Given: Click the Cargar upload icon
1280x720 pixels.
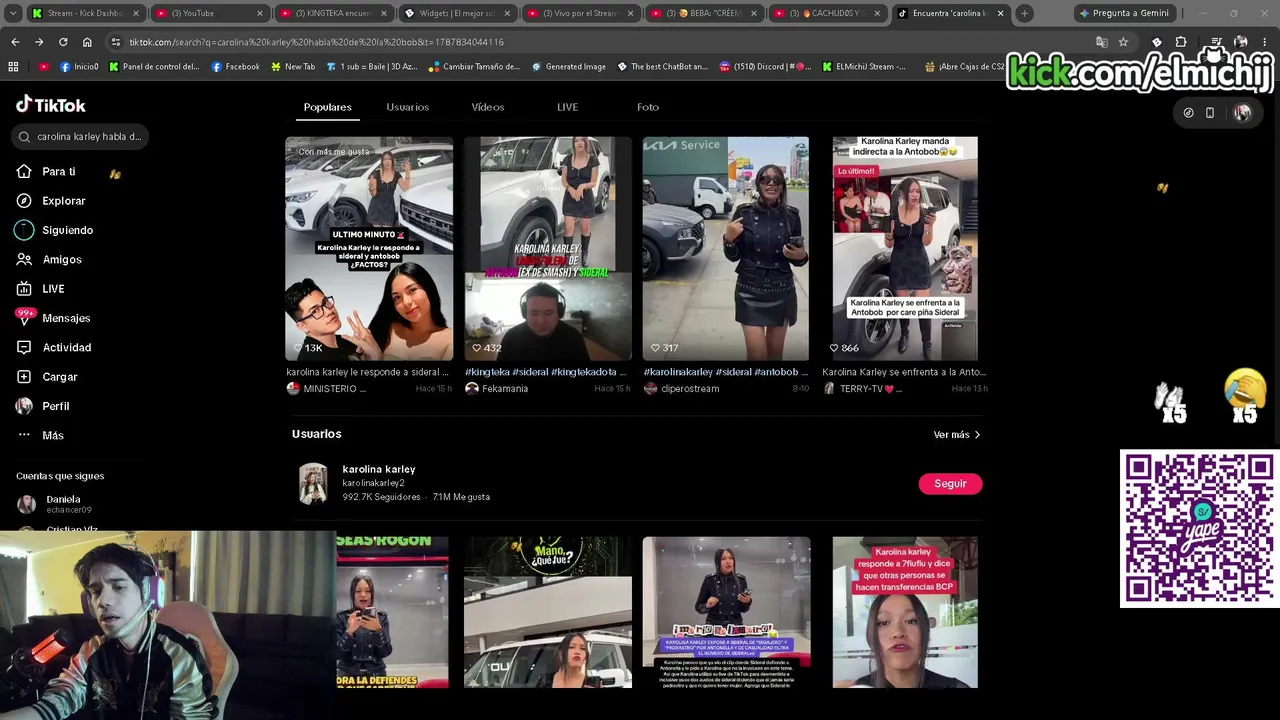Looking at the screenshot, I should (24, 377).
